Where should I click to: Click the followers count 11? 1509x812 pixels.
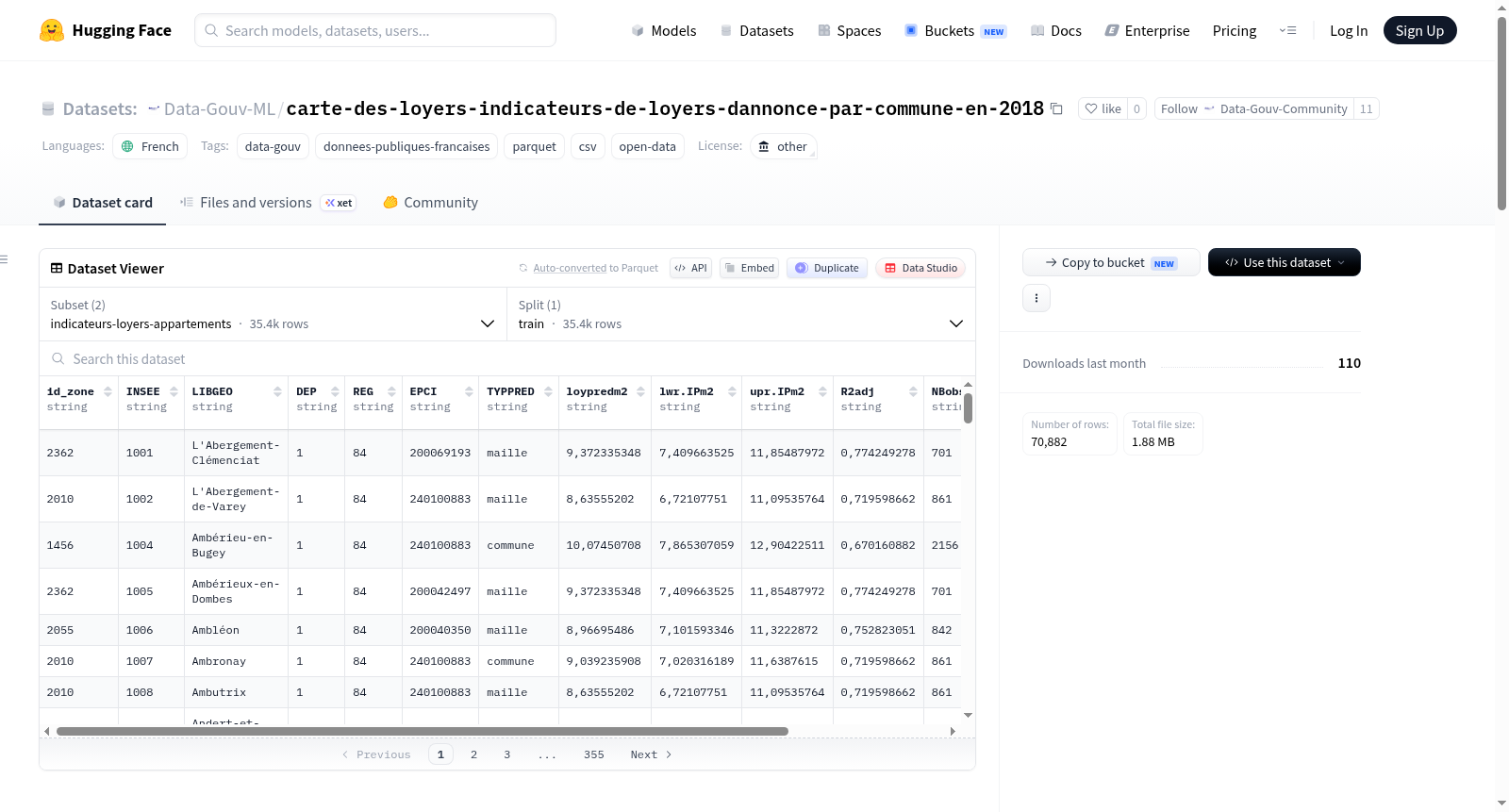(x=1366, y=108)
